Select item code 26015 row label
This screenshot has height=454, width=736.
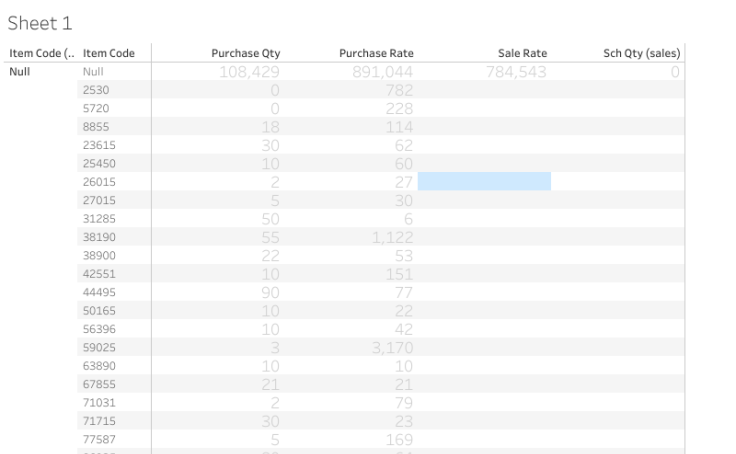click(99, 182)
